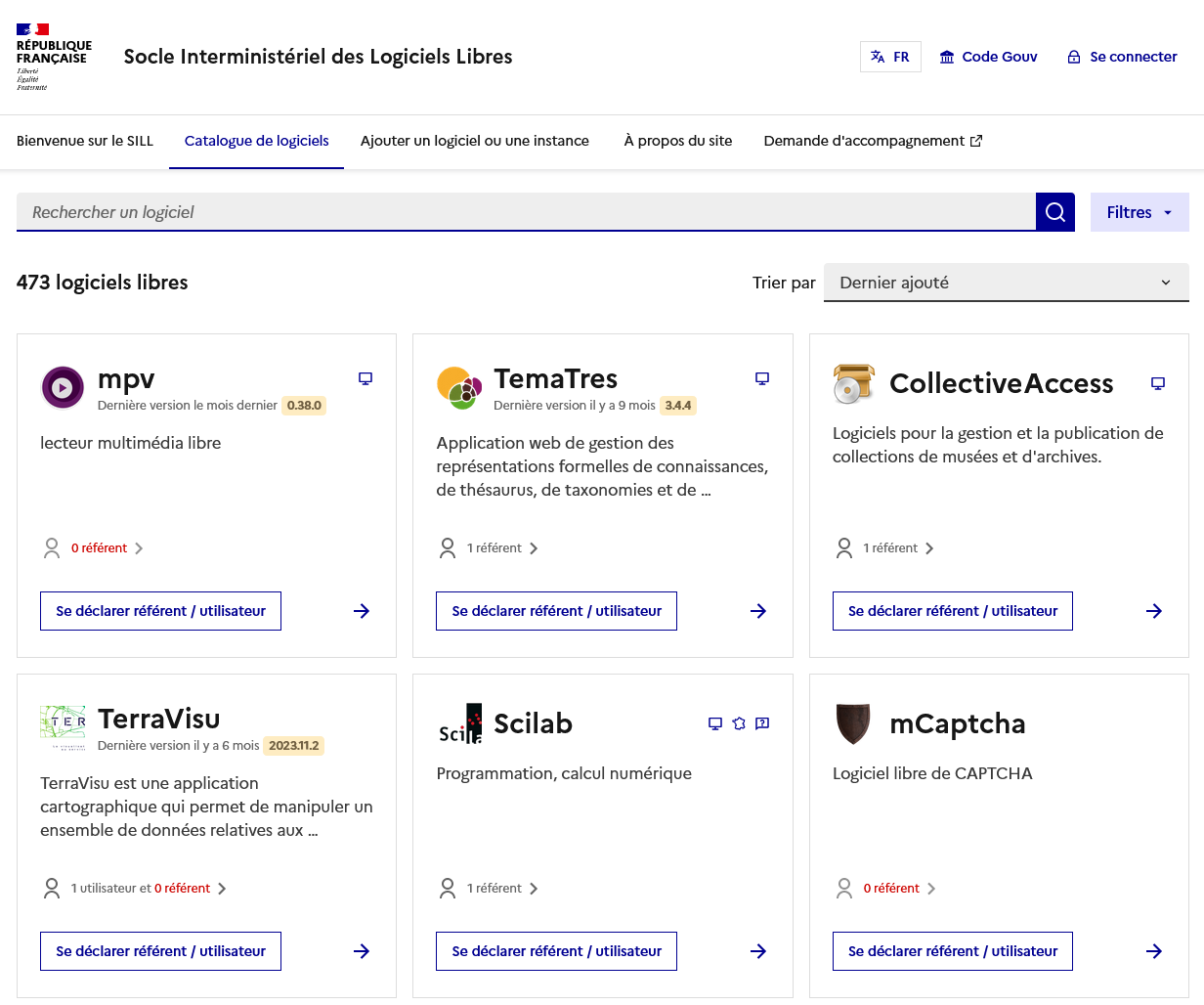Viewport: 1204px width, 1005px height.
Task: Open the Code Gouv link
Action: point(988,57)
